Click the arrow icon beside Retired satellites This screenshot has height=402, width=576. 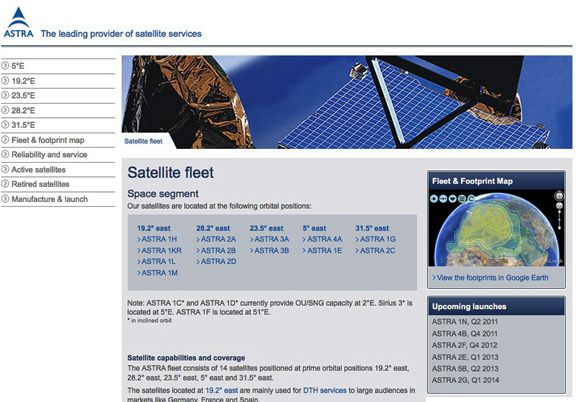coord(5,184)
